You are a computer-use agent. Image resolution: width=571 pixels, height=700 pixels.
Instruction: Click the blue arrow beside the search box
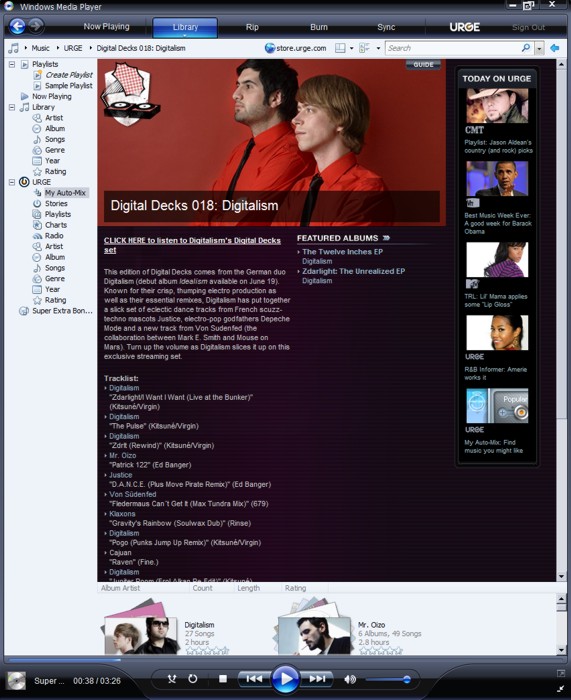point(554,48)
